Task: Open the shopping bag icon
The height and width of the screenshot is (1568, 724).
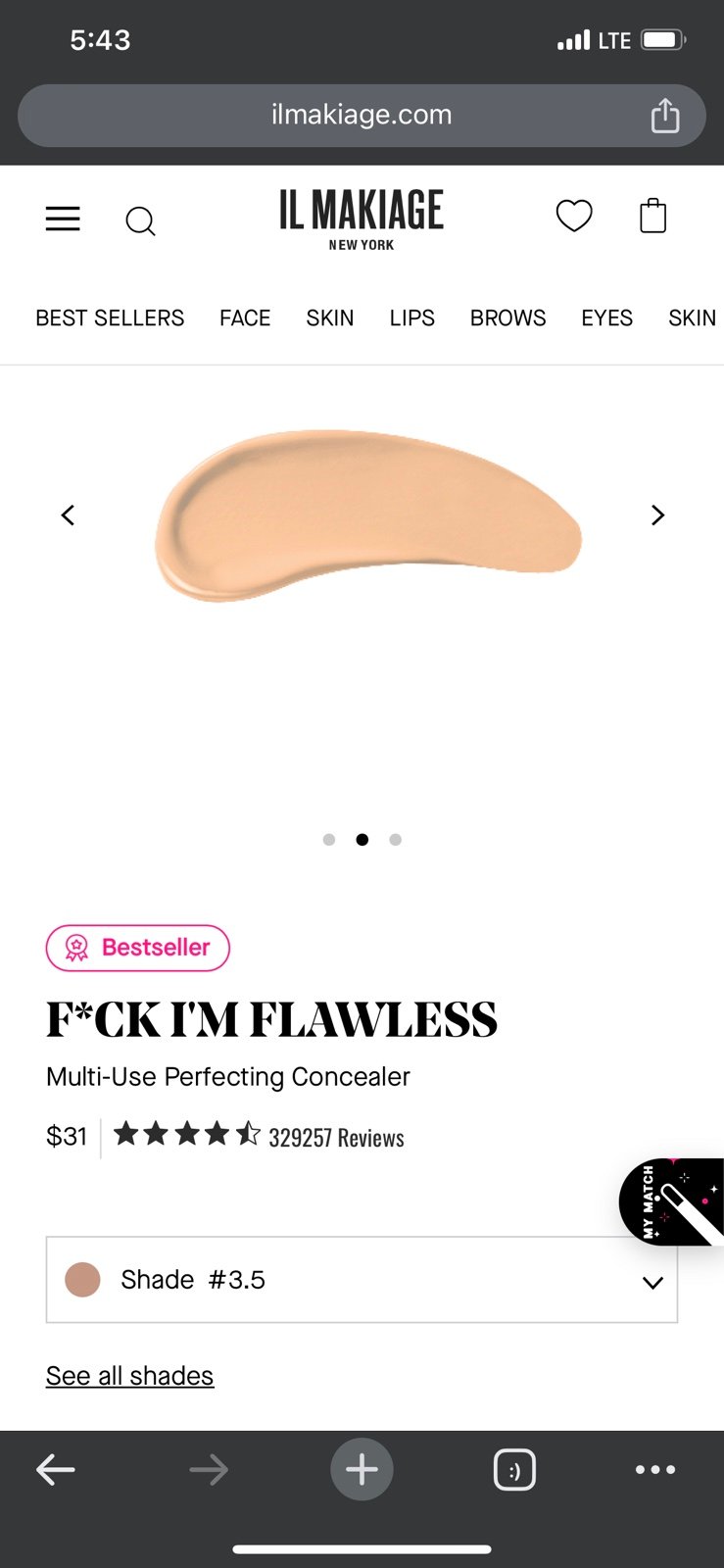Action: (652, 216)
